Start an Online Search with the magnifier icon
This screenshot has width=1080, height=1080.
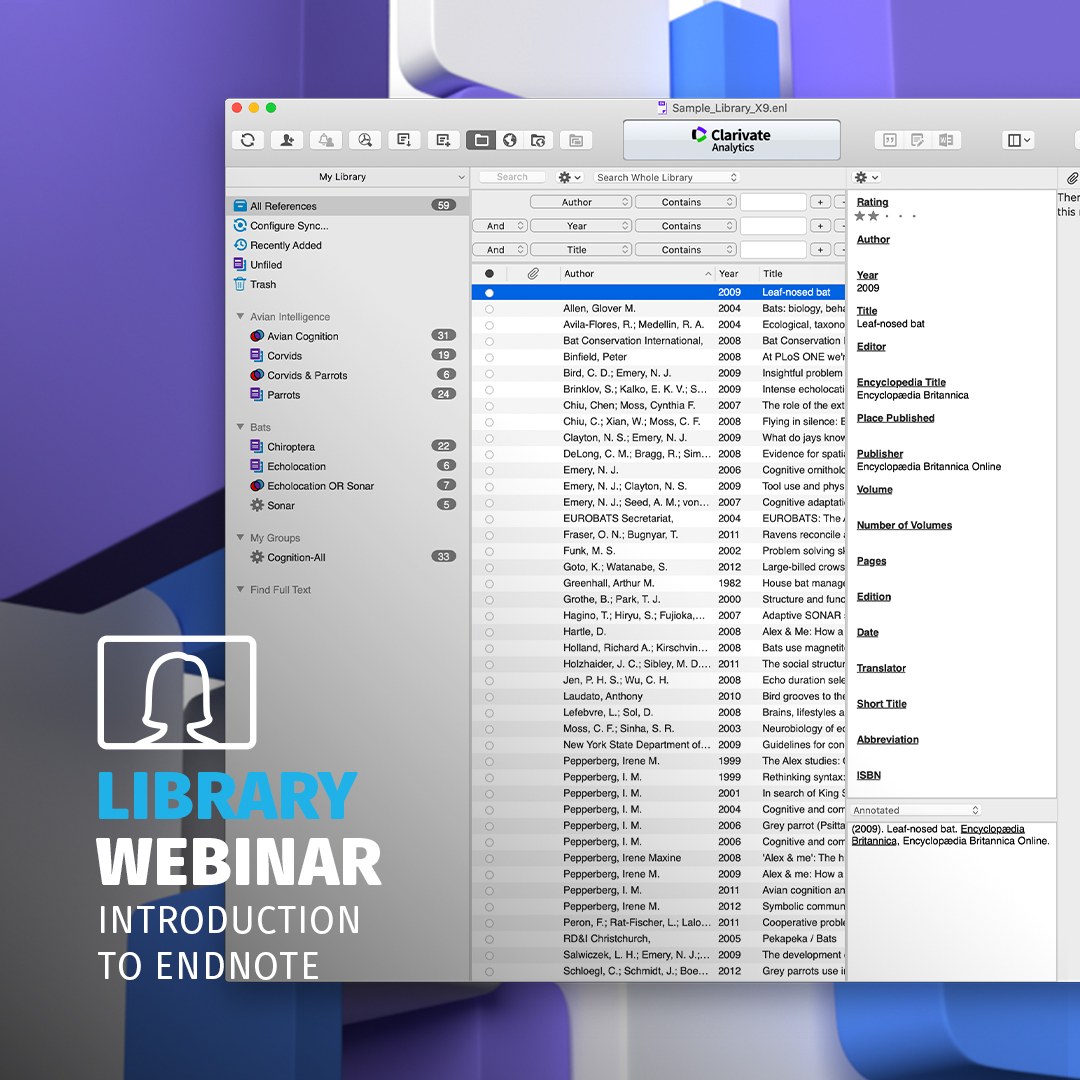pyautogui.click(x=365, y=140)
